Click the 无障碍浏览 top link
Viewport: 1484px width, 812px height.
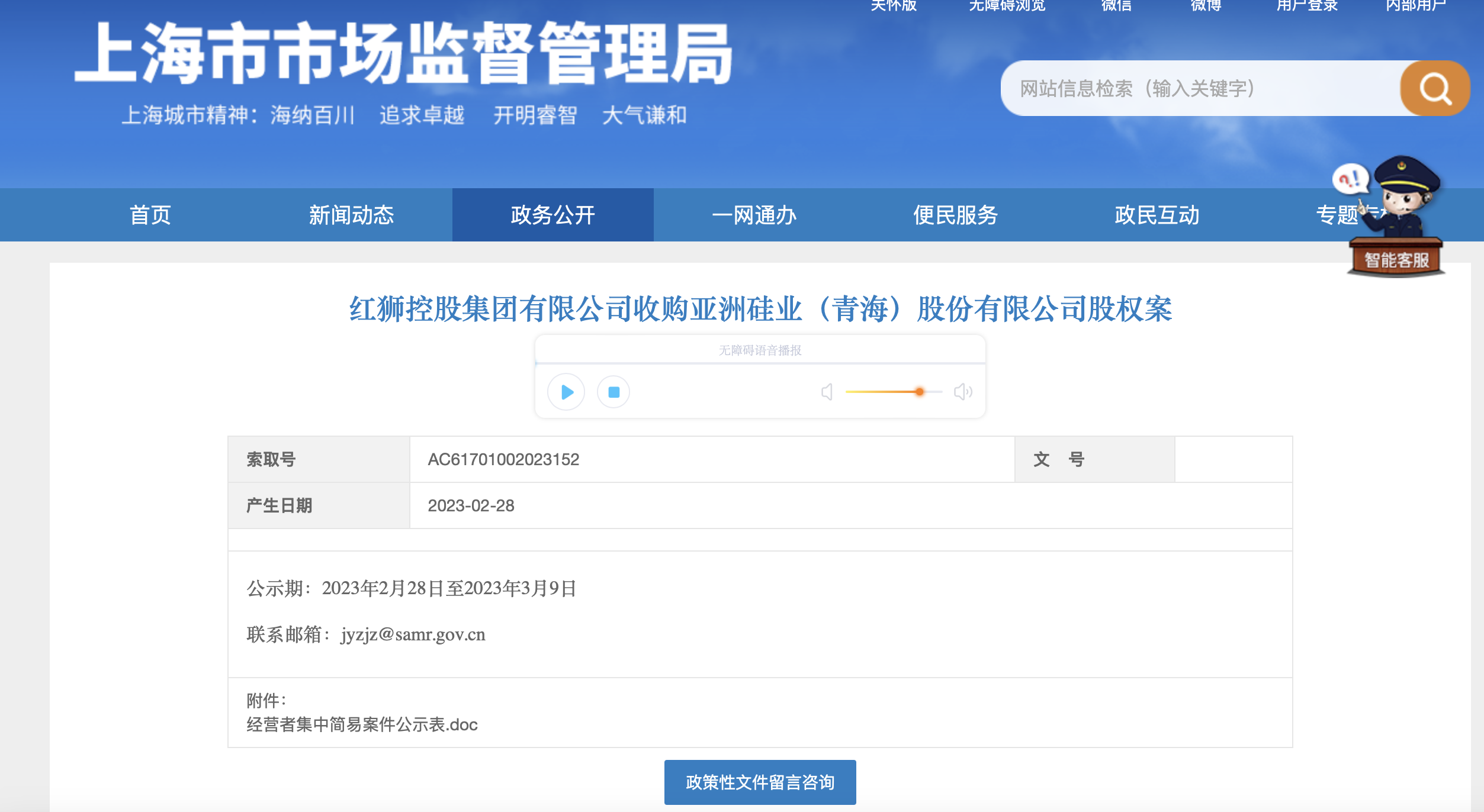[x=1007, y=6]
